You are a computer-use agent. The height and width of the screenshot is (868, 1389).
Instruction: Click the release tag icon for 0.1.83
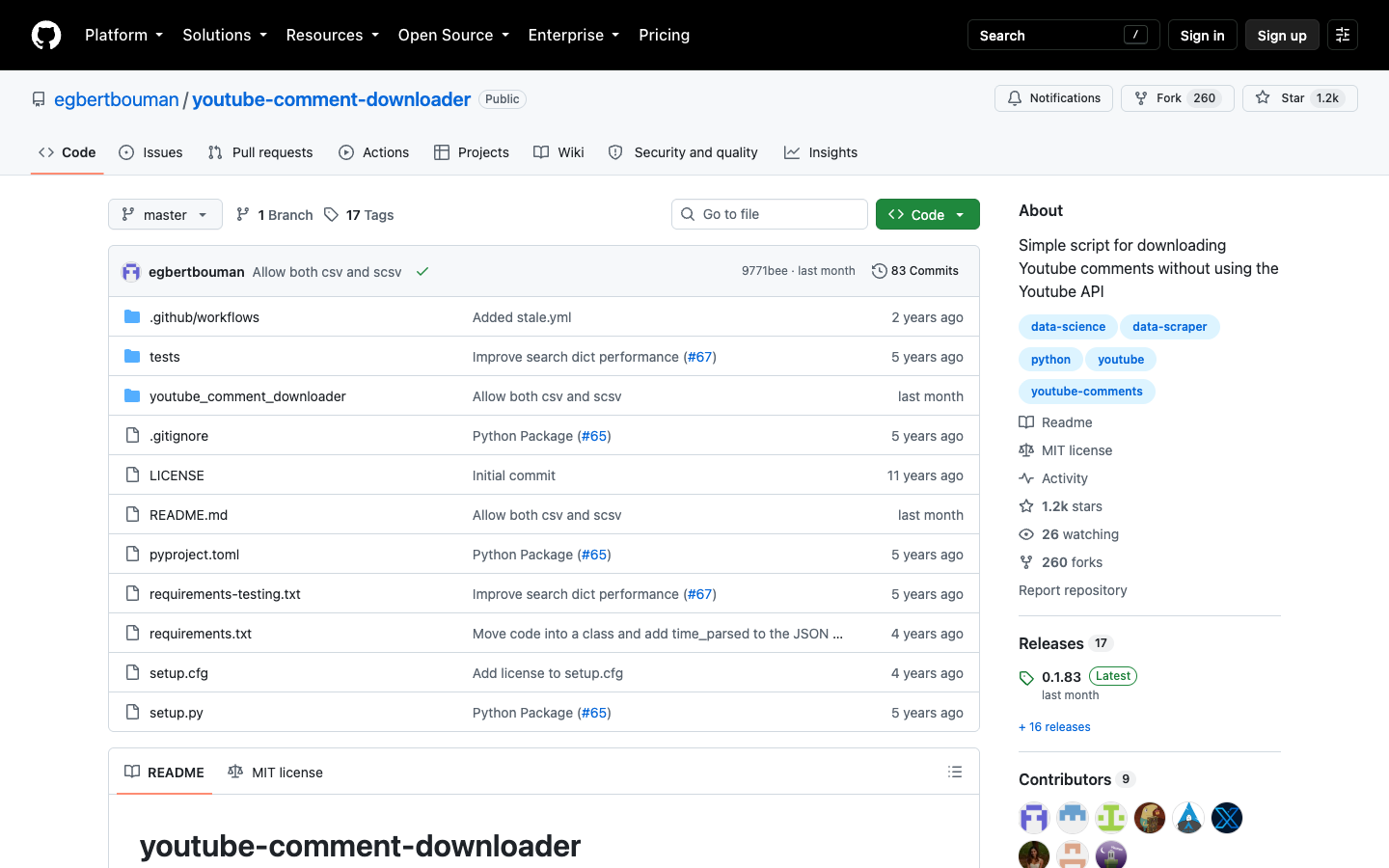coord(1026,678)
